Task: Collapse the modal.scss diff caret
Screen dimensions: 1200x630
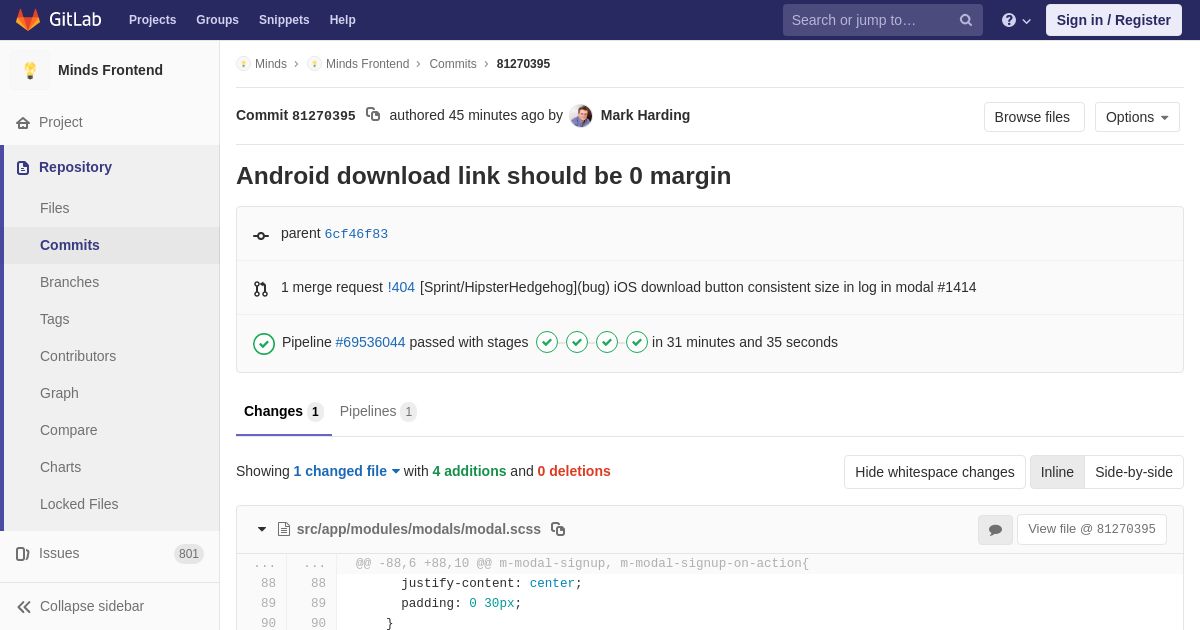Action: (262, 529)
